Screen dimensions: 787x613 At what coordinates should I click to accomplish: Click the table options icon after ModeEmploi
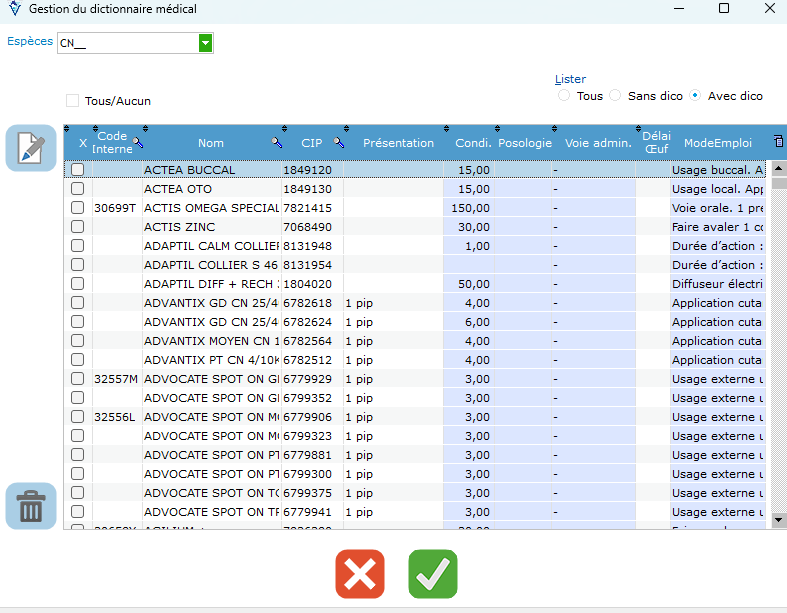pyautogui.click(x=778, y=141)
